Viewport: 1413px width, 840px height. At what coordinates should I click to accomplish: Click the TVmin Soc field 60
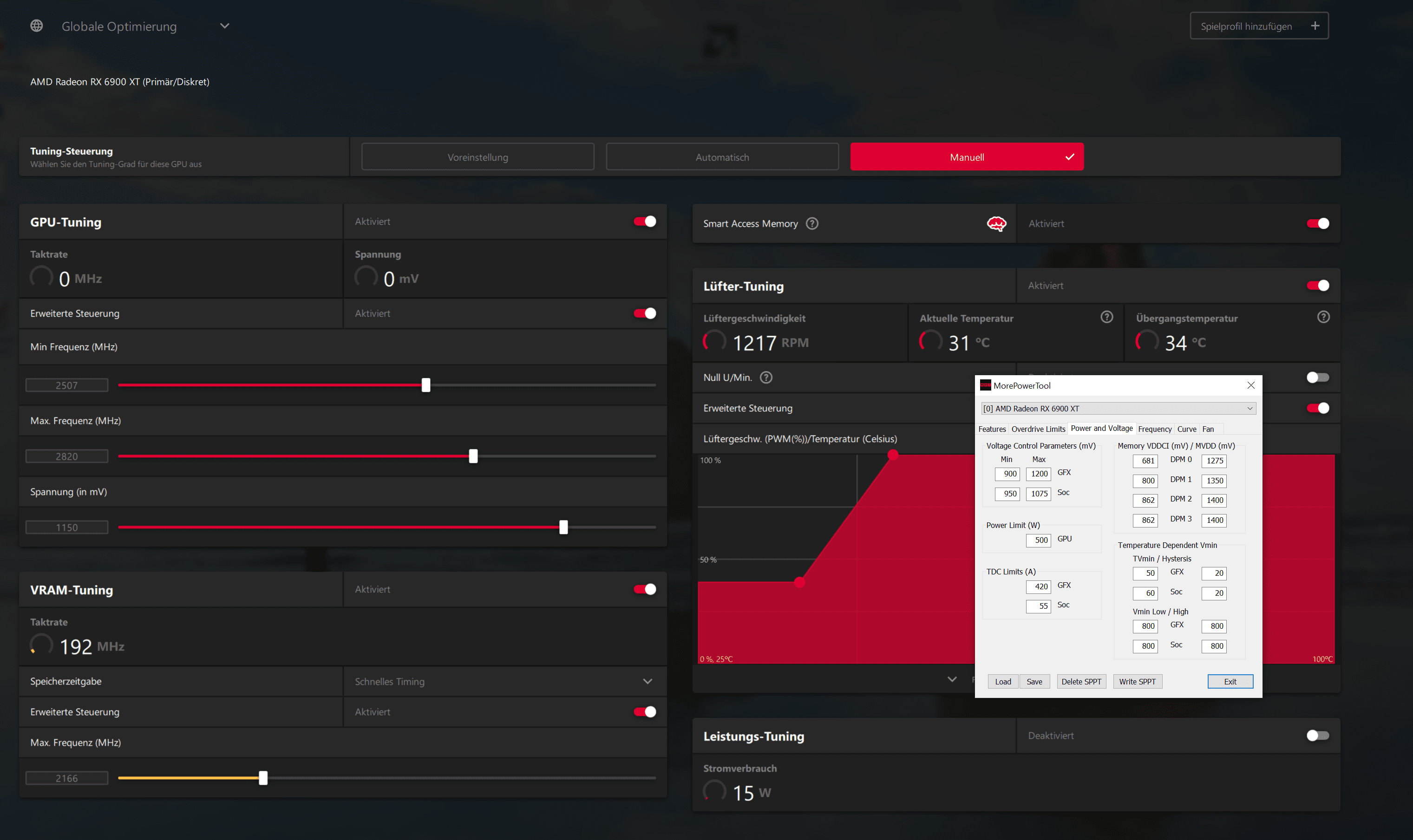pos(1145,593)
